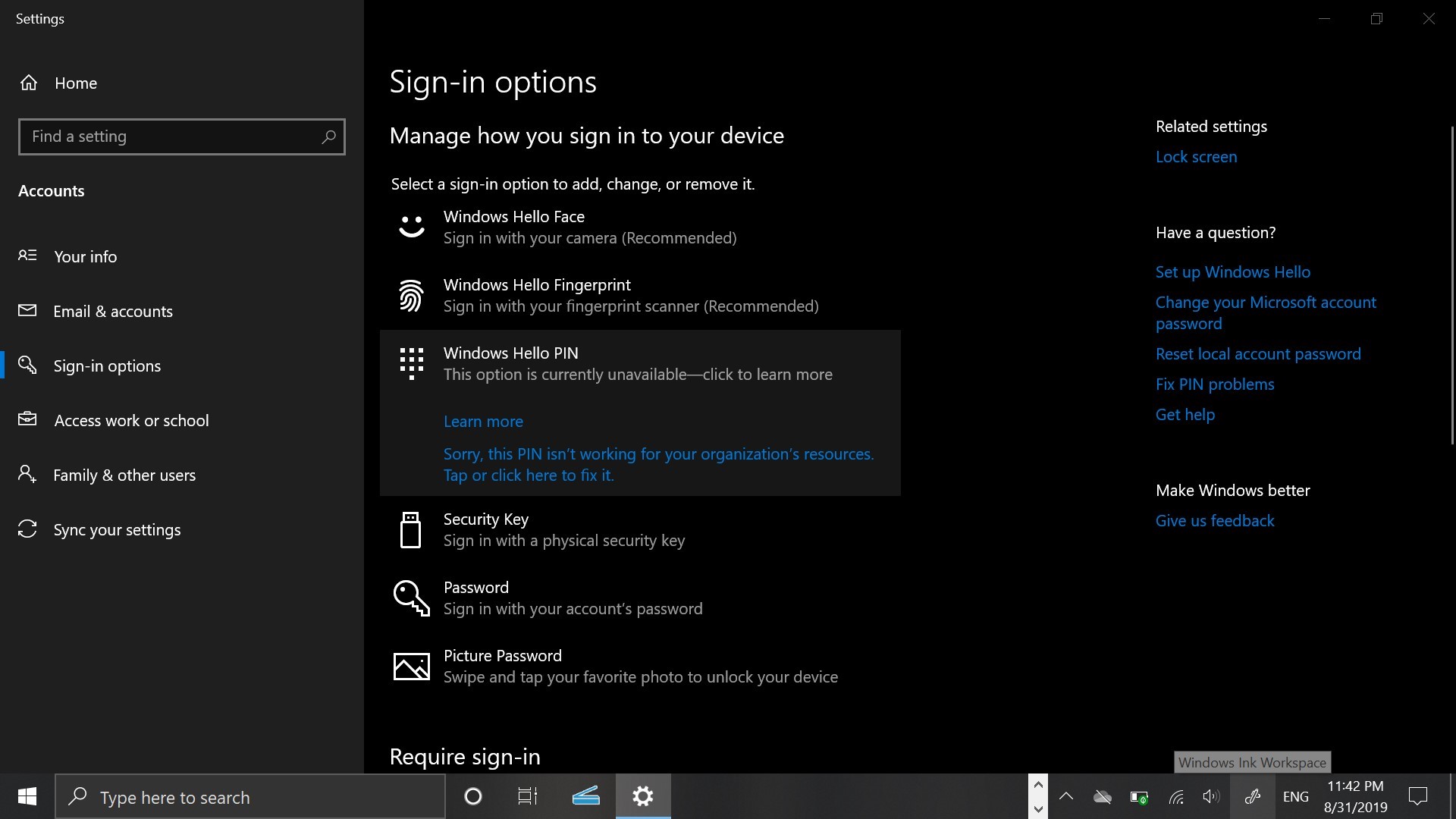1456x819 pixels.
Task: Click Reset local account password link
Action: tap(1258, 354)
